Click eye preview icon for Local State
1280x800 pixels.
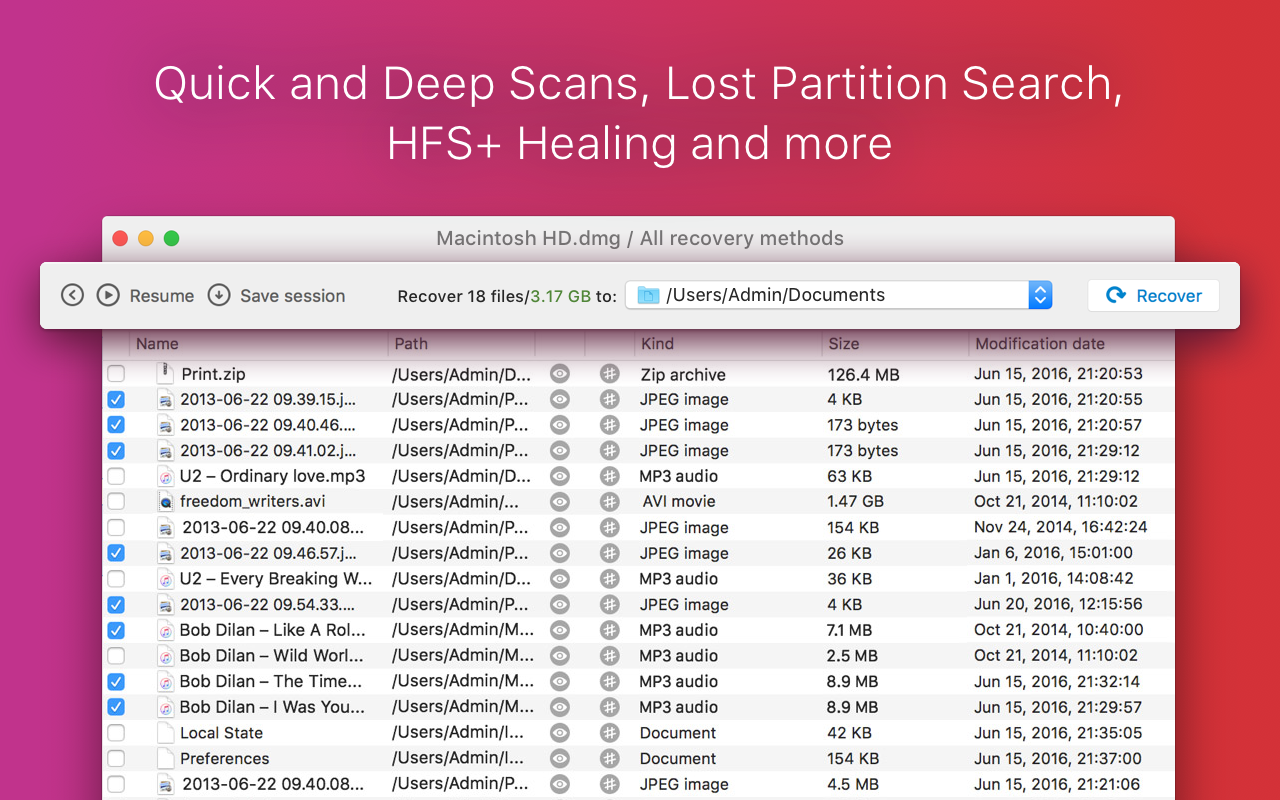tap(560, 733)
